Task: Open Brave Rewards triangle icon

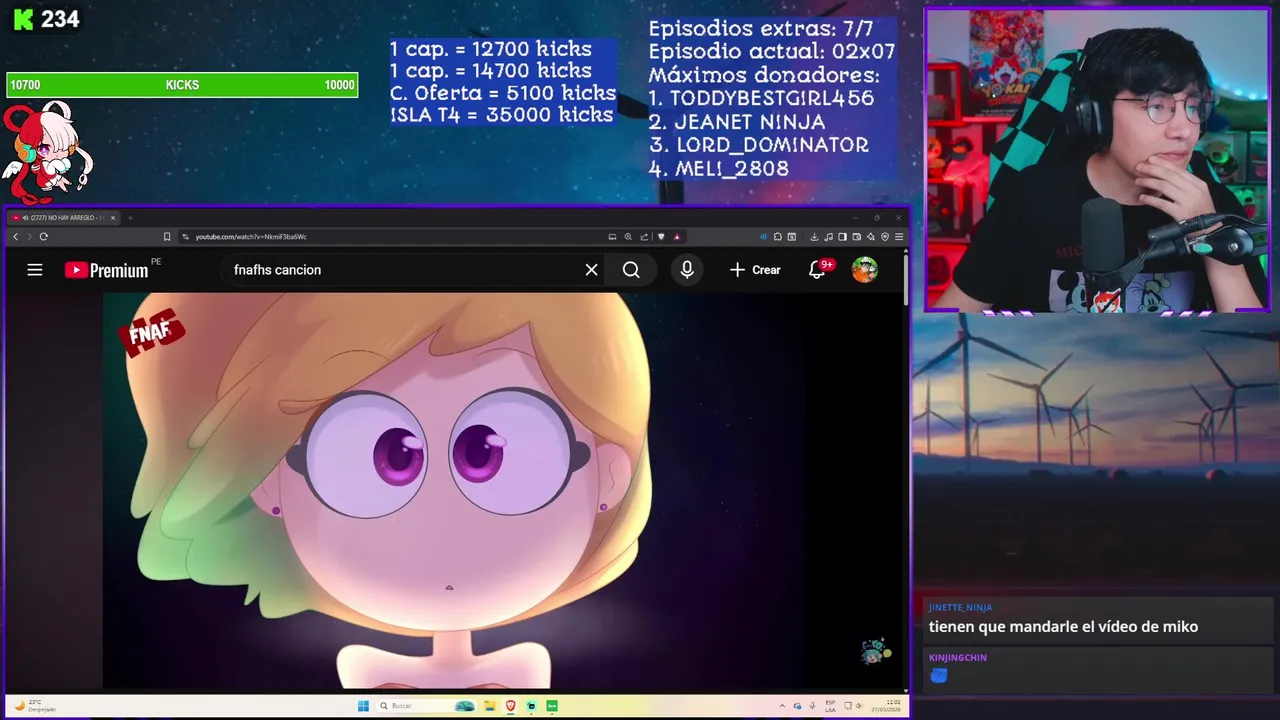Action: tap(677, 237)
